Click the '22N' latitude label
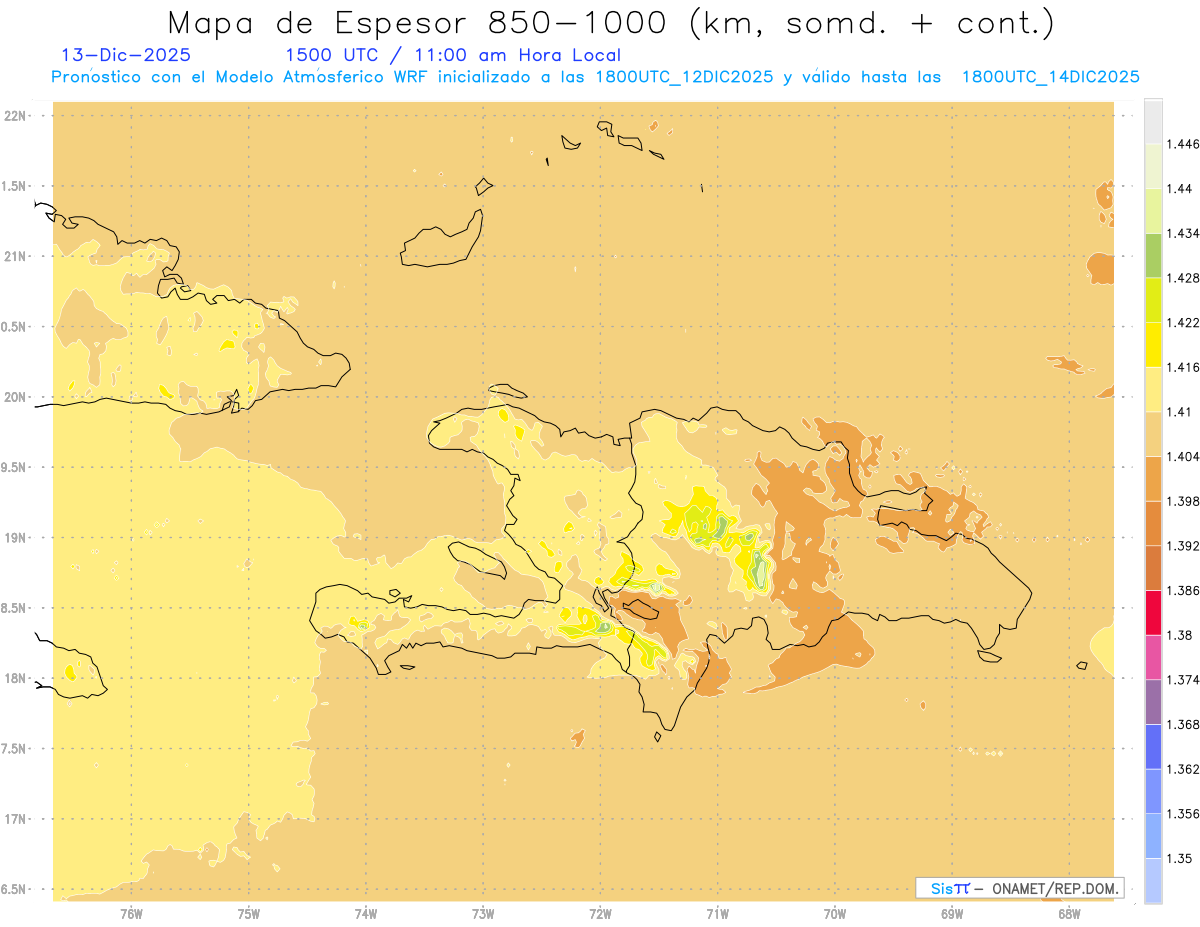Viewport: 1200px width, 927px height. 15,116
